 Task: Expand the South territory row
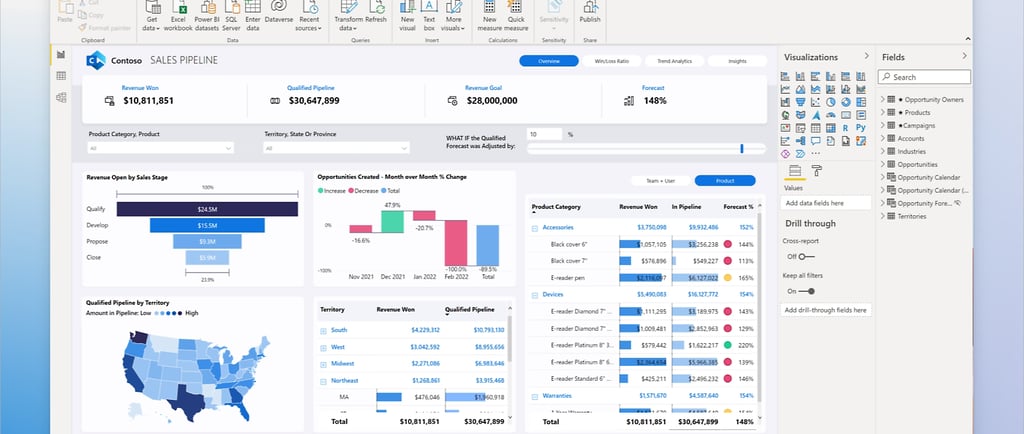(x=323, y=331)
